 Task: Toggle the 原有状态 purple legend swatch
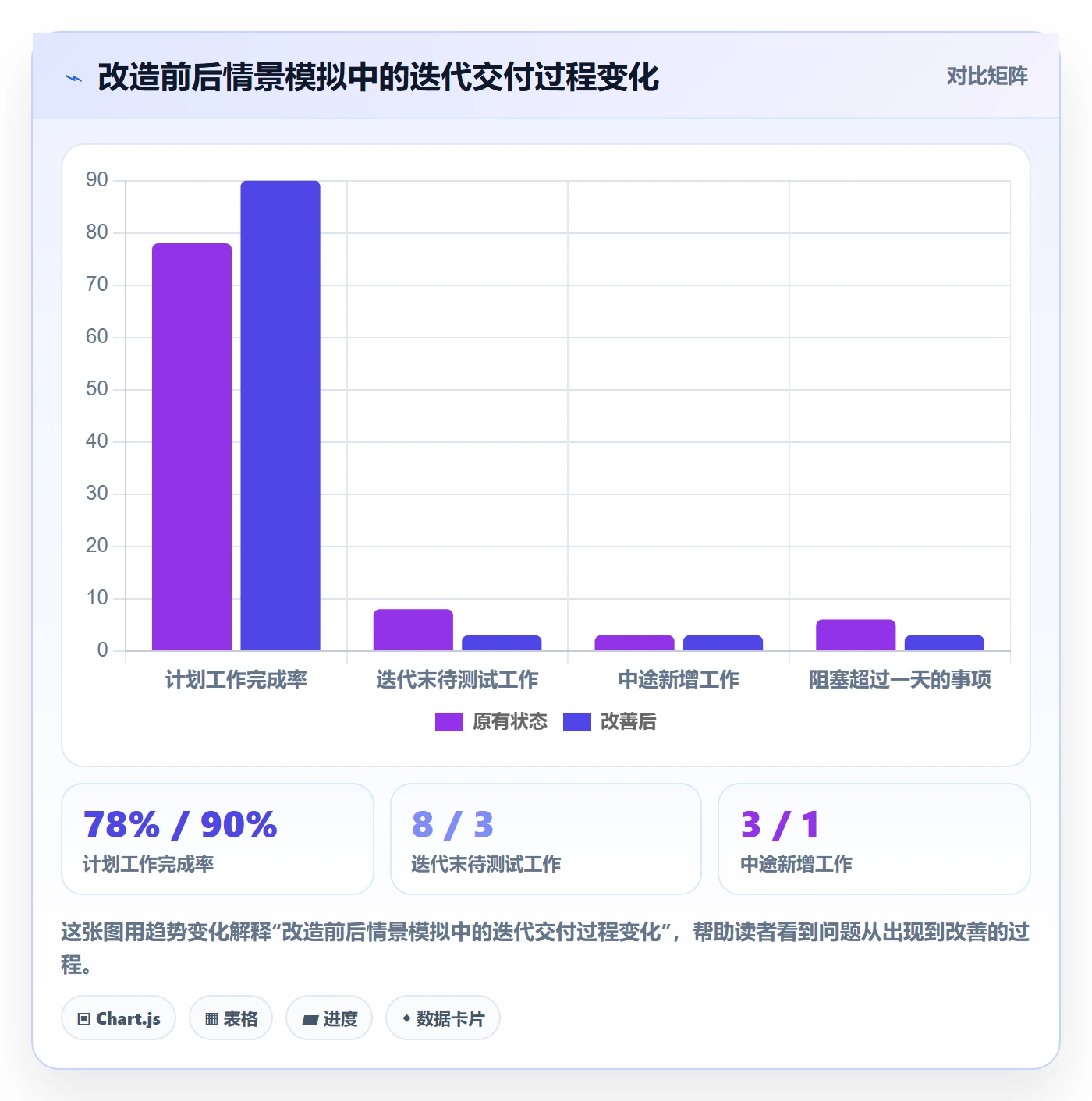coord(449,722)
